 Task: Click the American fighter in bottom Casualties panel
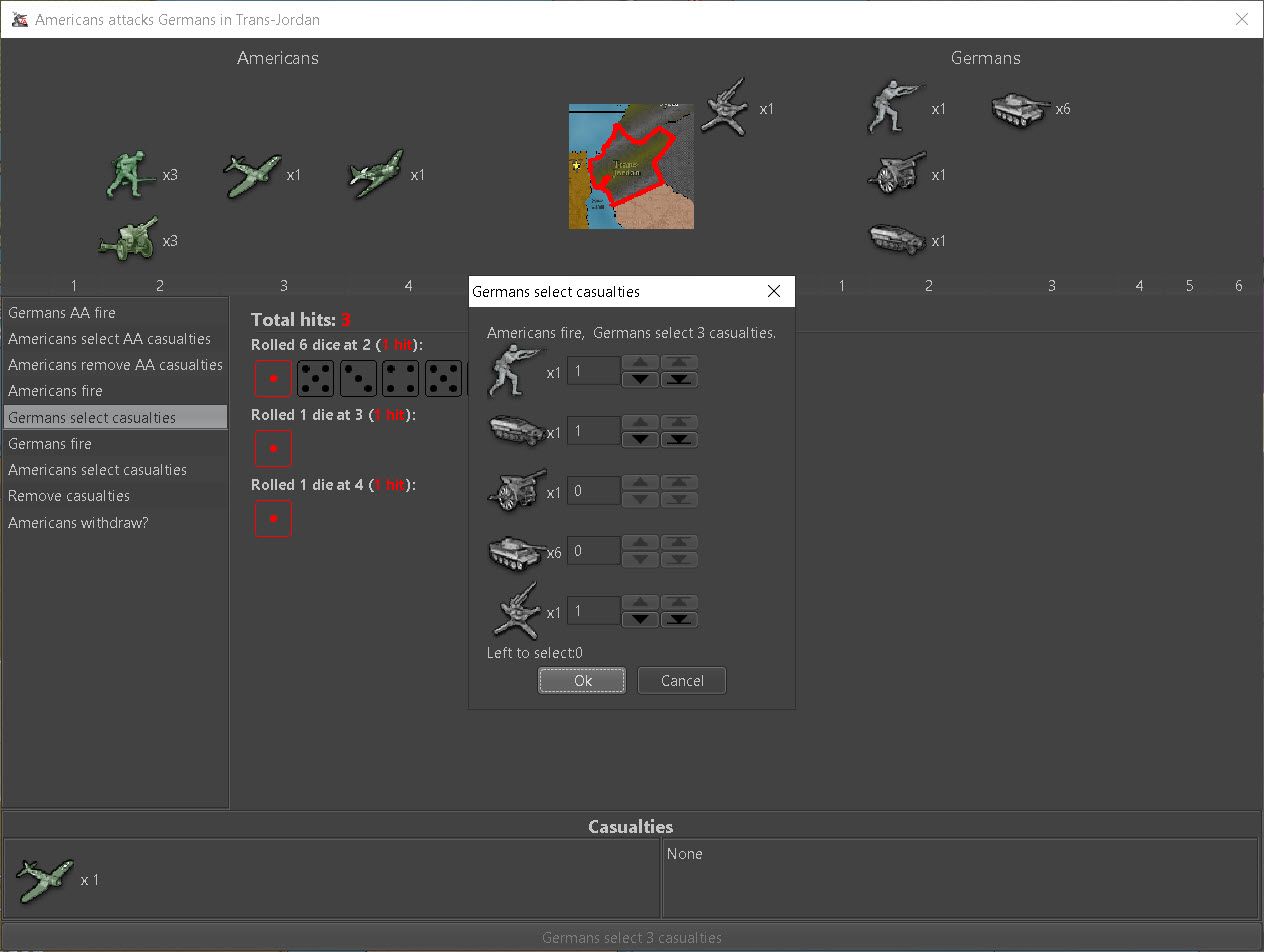pyautogui.click(x=45, y=880)
